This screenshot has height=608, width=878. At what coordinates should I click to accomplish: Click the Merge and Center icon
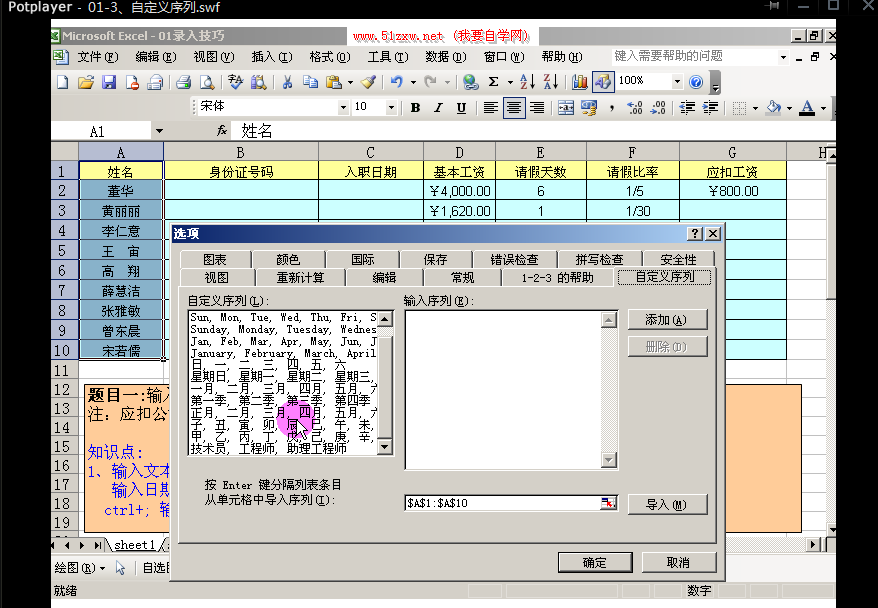tap(566, 107)
